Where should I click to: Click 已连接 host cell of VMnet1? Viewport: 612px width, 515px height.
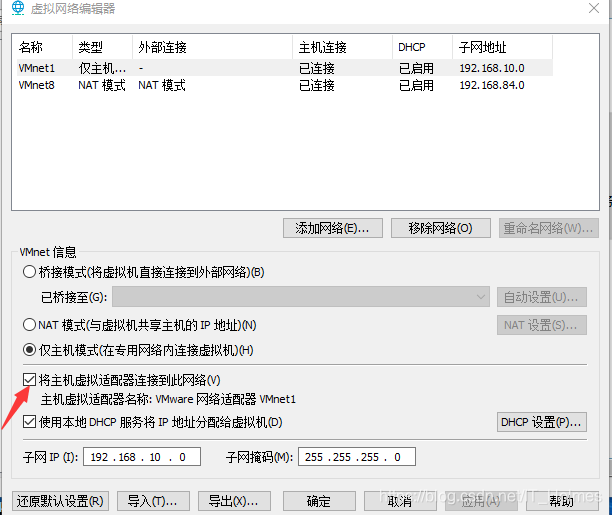[317, 68]
